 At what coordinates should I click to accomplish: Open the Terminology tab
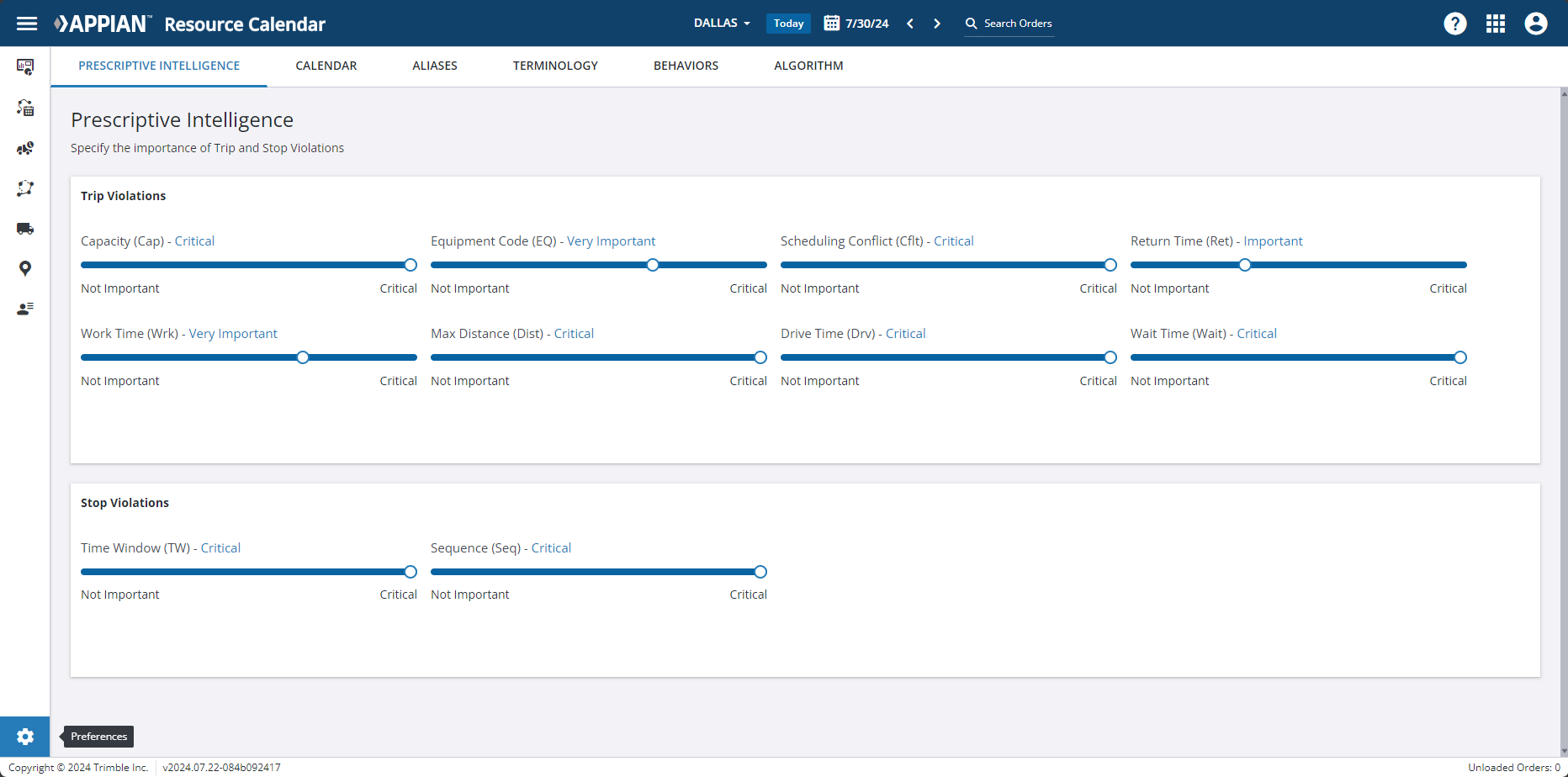[x=555, y=66]
